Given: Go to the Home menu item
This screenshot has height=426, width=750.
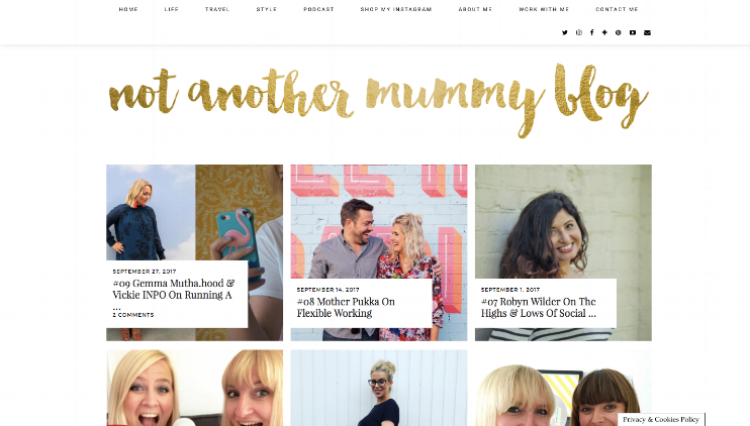Looking at the screenshot, I should coord(128,9).
